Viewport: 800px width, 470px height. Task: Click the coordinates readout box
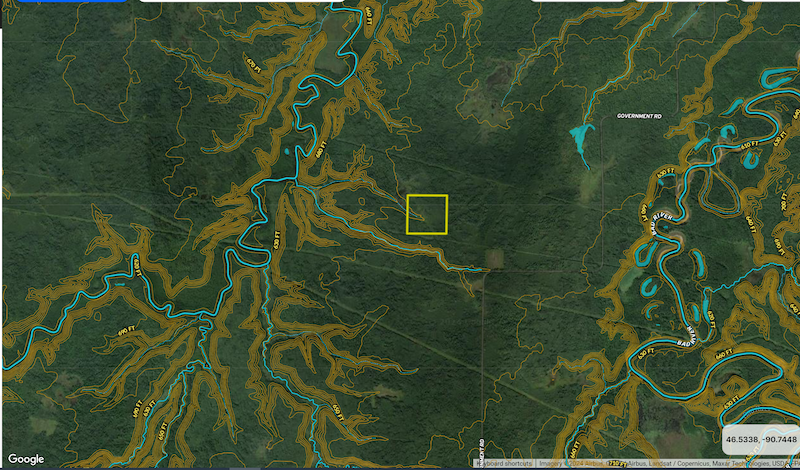coord(759,439)
